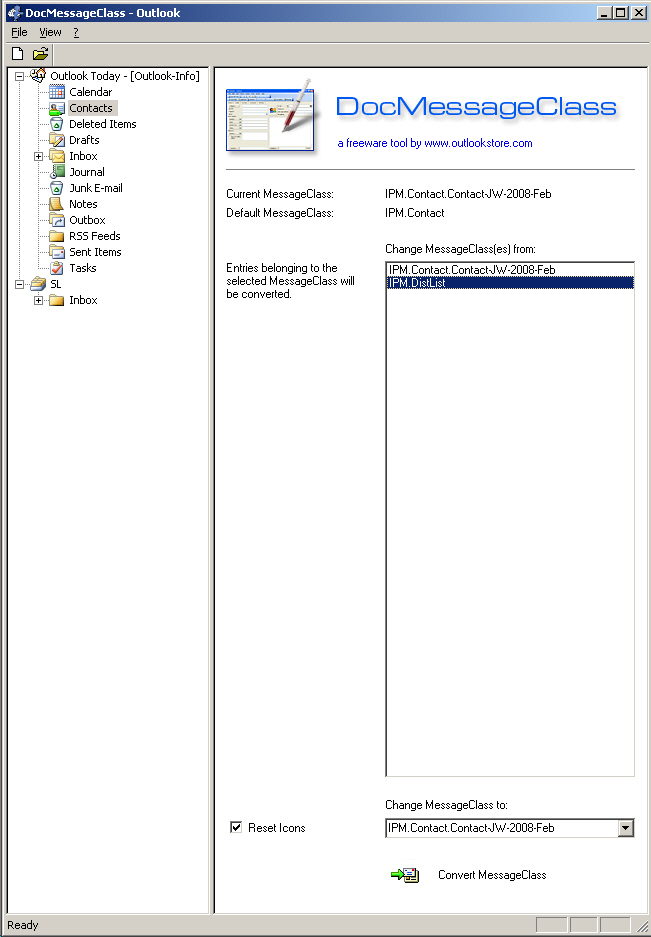Click the Convert MessageClass button label

(492, 875)
